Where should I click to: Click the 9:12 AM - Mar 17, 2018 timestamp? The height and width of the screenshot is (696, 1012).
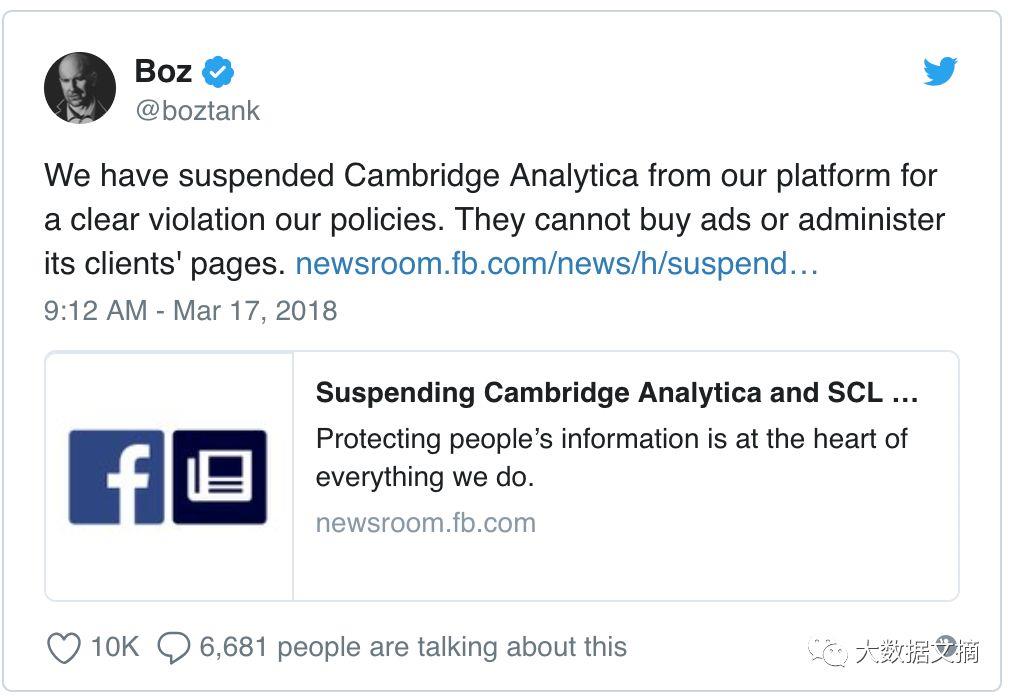[x=190, y=310]
